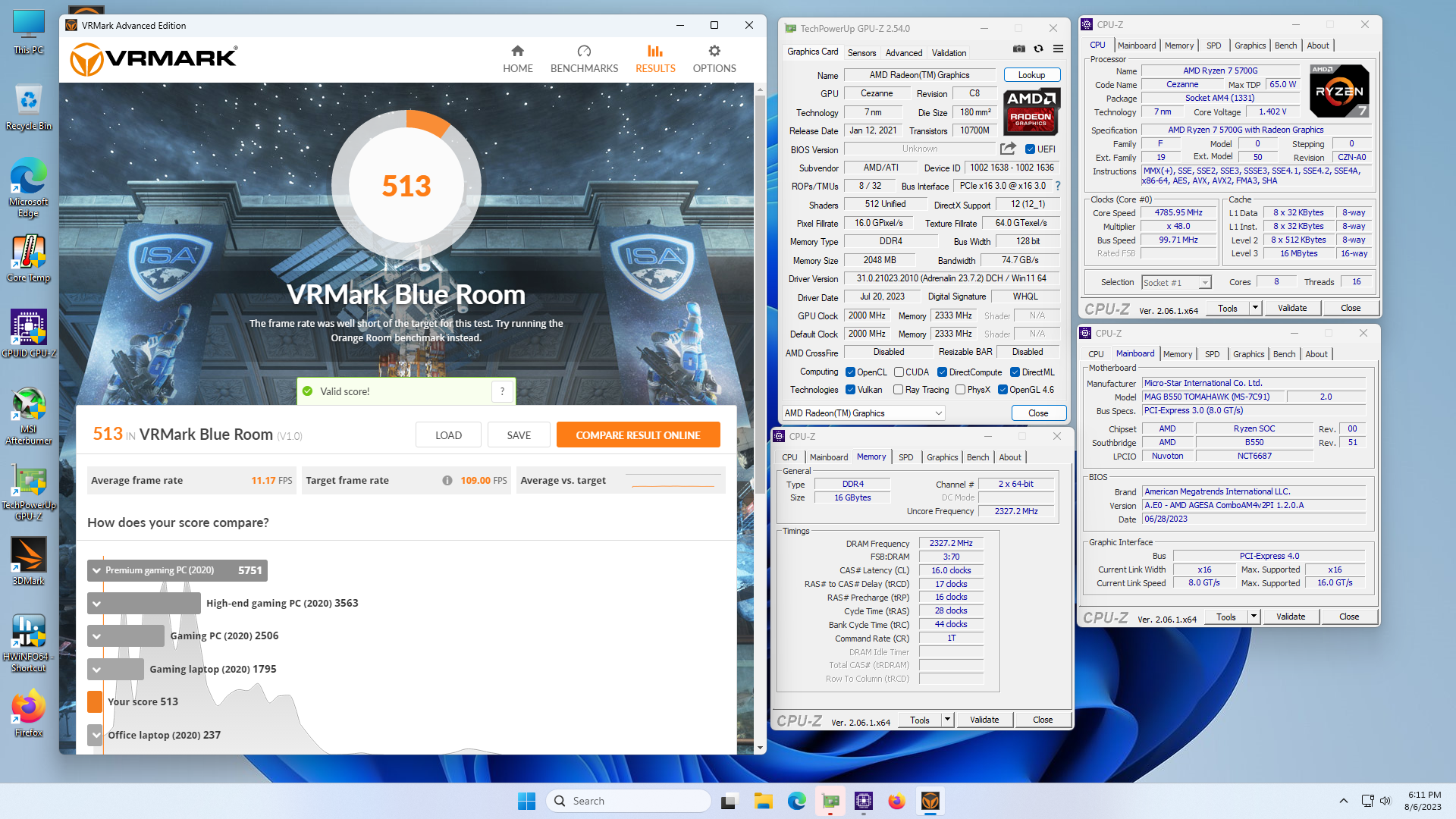Screen dimensions: 1456x819
Task: Click the Valid score help question mark
Action: point(502,391)
